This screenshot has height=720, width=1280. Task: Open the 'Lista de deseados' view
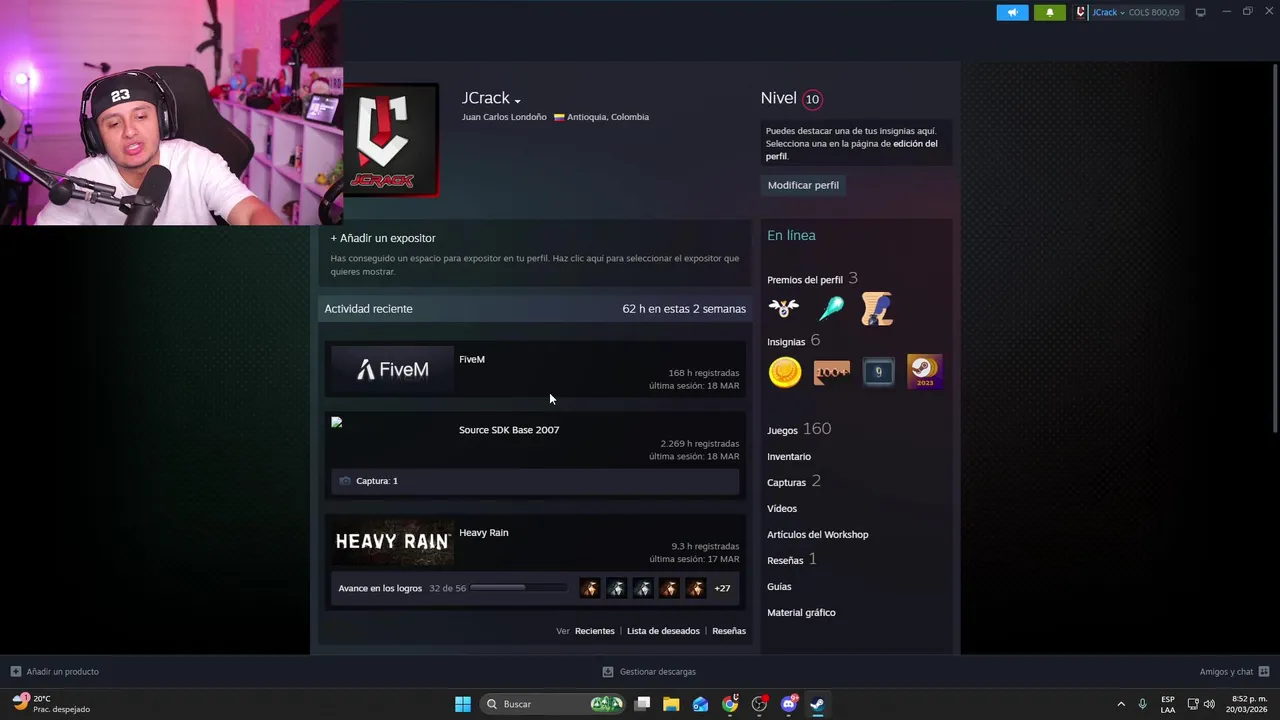point(663,631)
